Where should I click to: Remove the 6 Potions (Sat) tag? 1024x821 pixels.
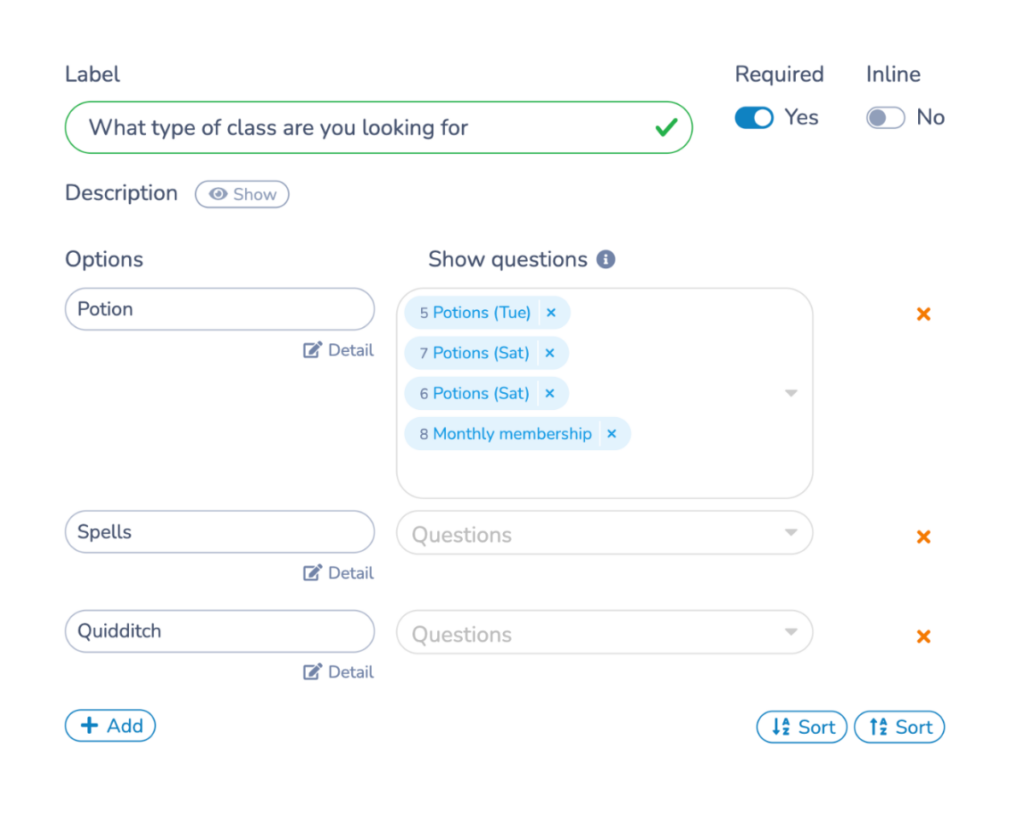coord(549,393)
